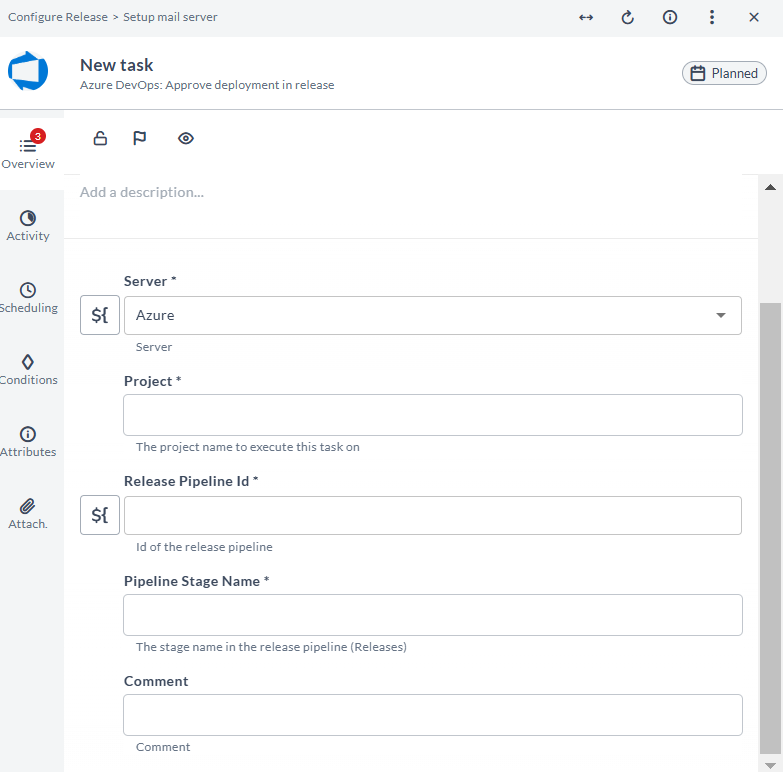Screen dimensions: 783x772
Task: Open the Overview tab
Action: pyautogui.click(x=28, y=153)
